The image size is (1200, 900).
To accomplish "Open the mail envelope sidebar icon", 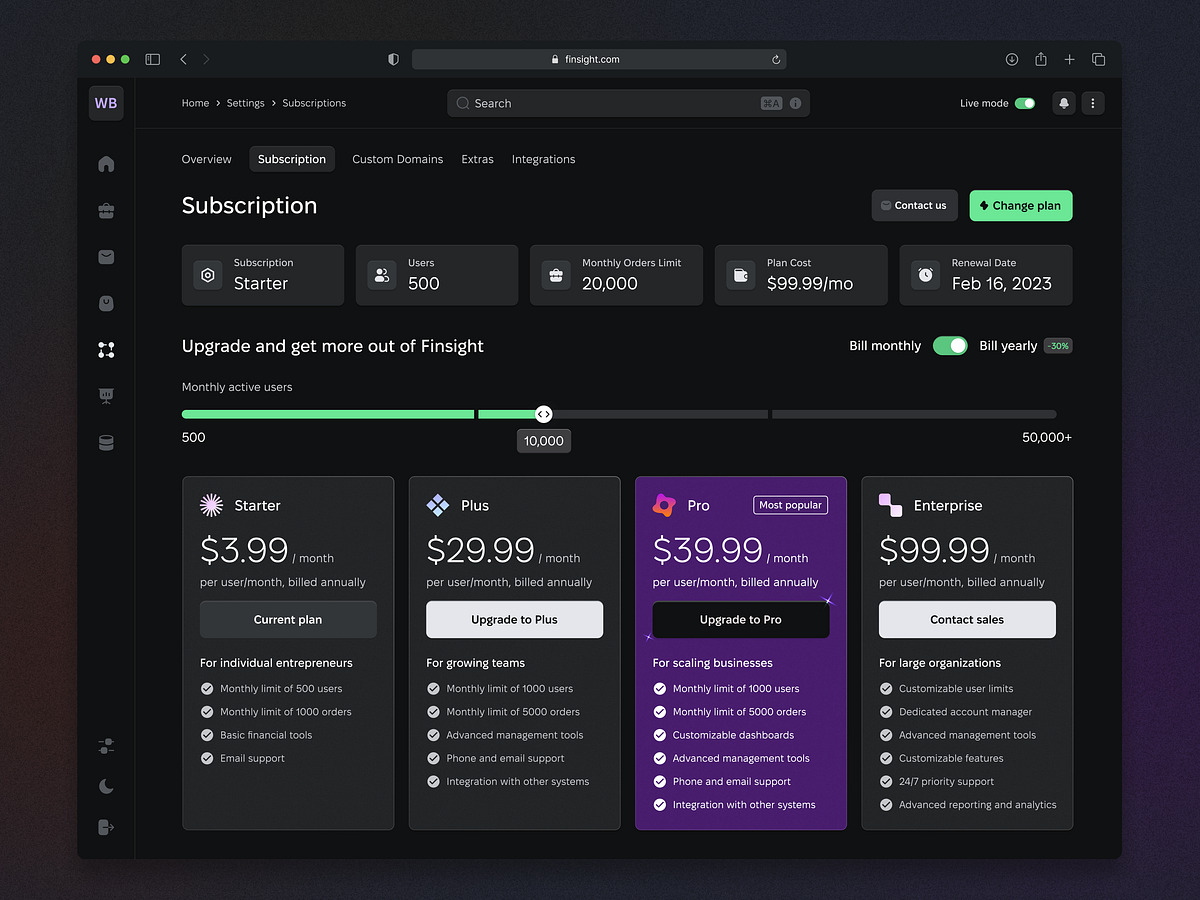I will [106, 257].
